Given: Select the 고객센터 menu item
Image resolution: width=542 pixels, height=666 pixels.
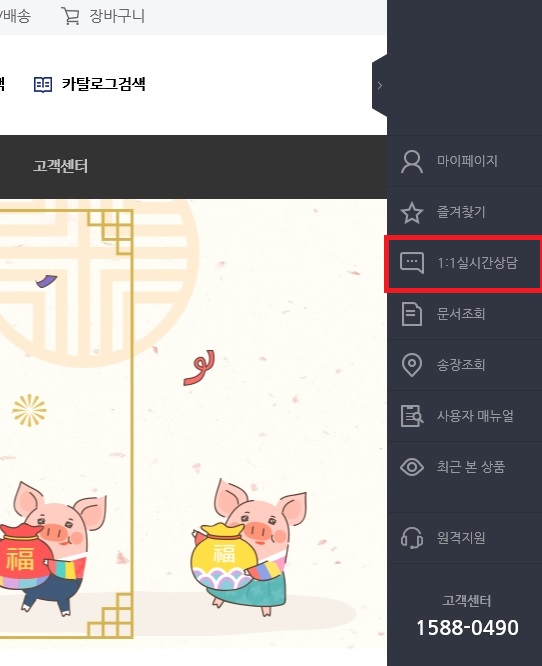Looking at the screenshot, I should [x=60, y=166].
